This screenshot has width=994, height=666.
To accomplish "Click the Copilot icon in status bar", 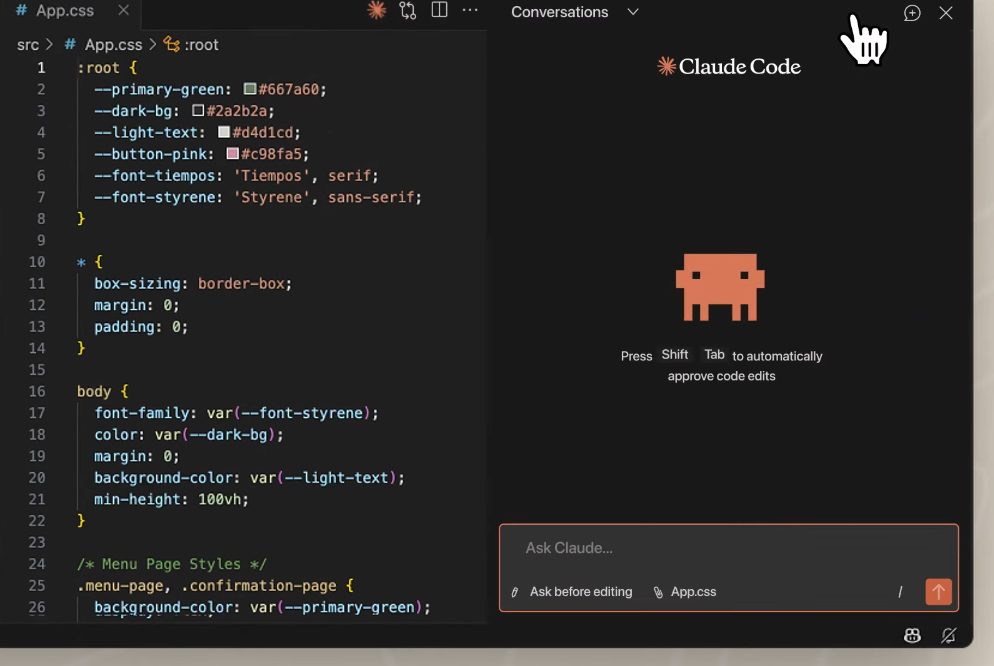I will pyautogui.click(x=912, y=636).
